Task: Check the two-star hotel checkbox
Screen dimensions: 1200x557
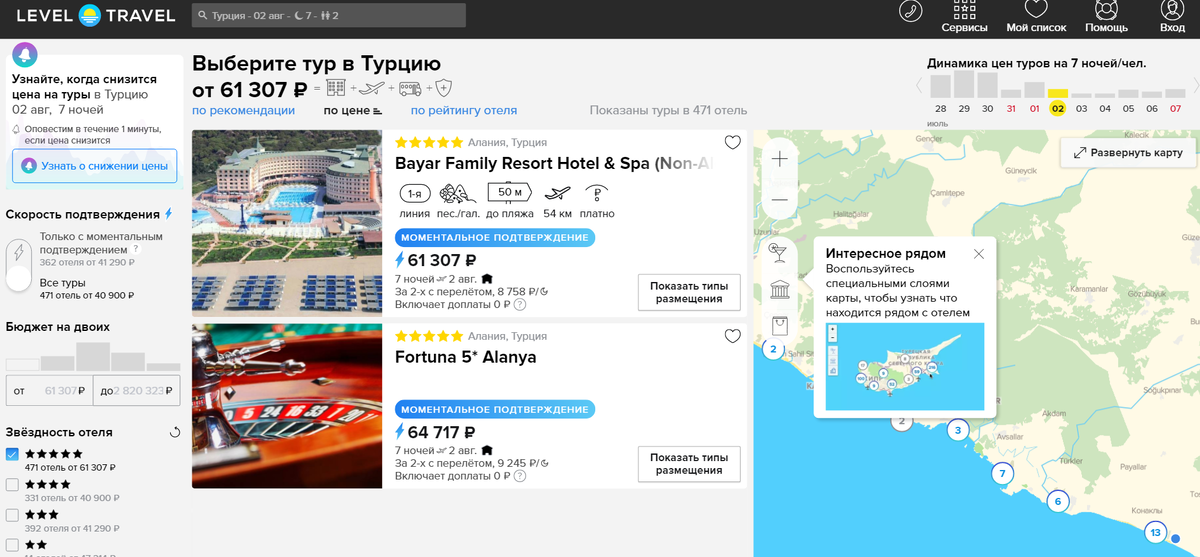Action: pyautogui.click(x=12, y=545)
